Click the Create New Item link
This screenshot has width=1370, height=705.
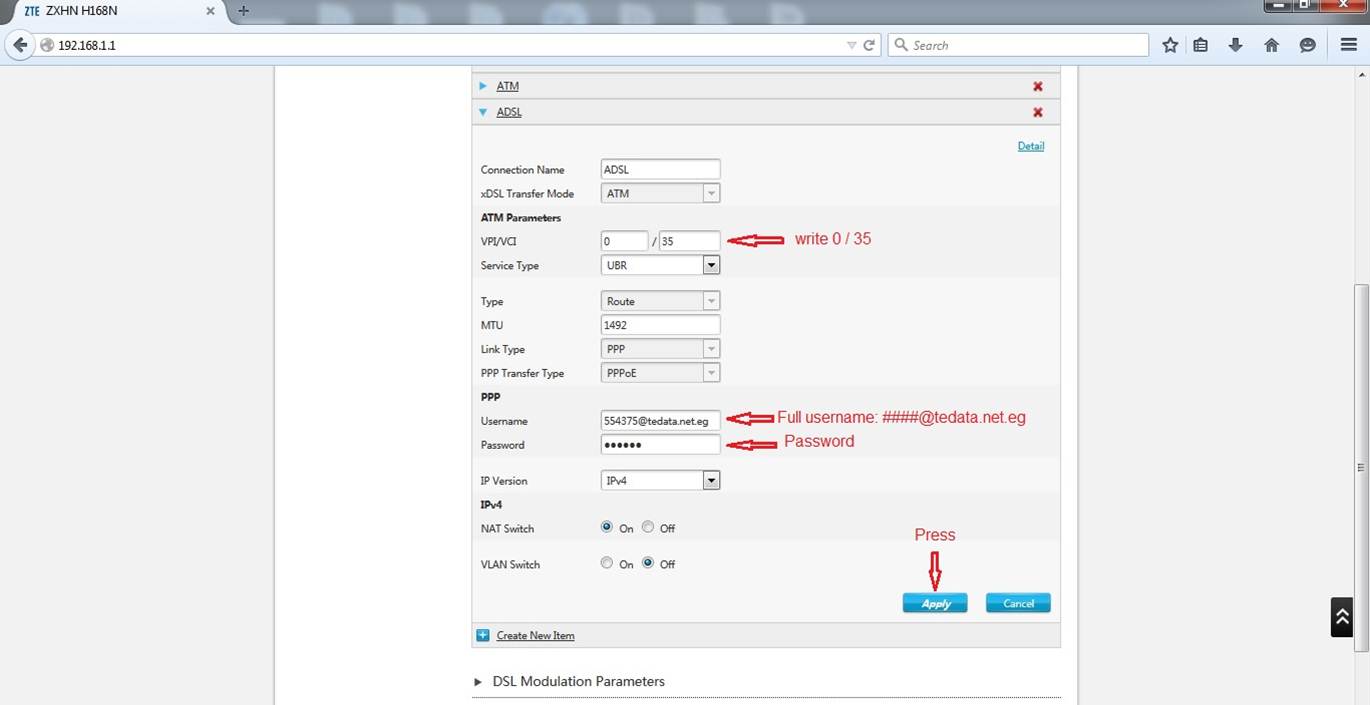point(535,636)
